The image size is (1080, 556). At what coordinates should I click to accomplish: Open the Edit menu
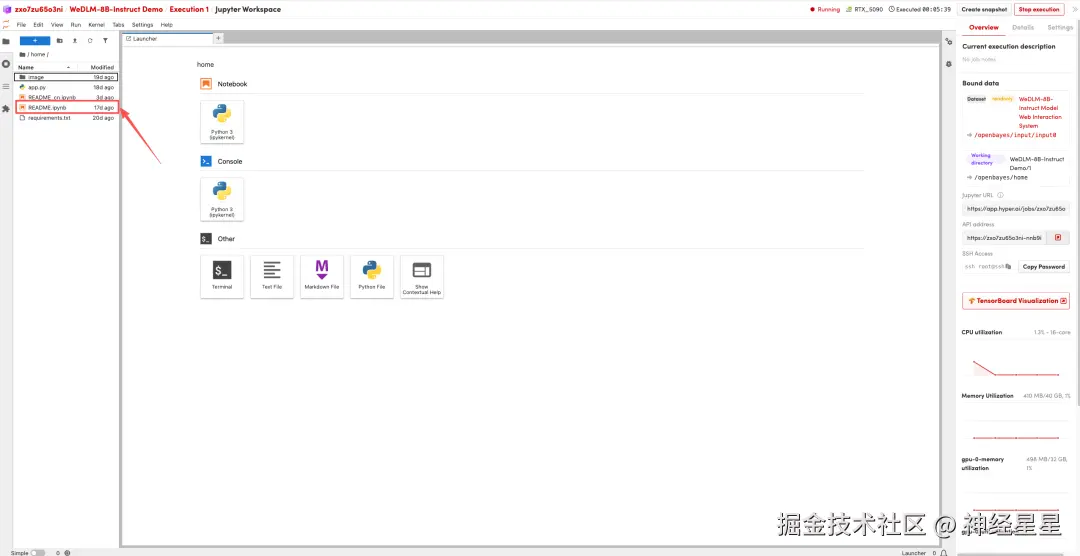(x=39, y=25)
